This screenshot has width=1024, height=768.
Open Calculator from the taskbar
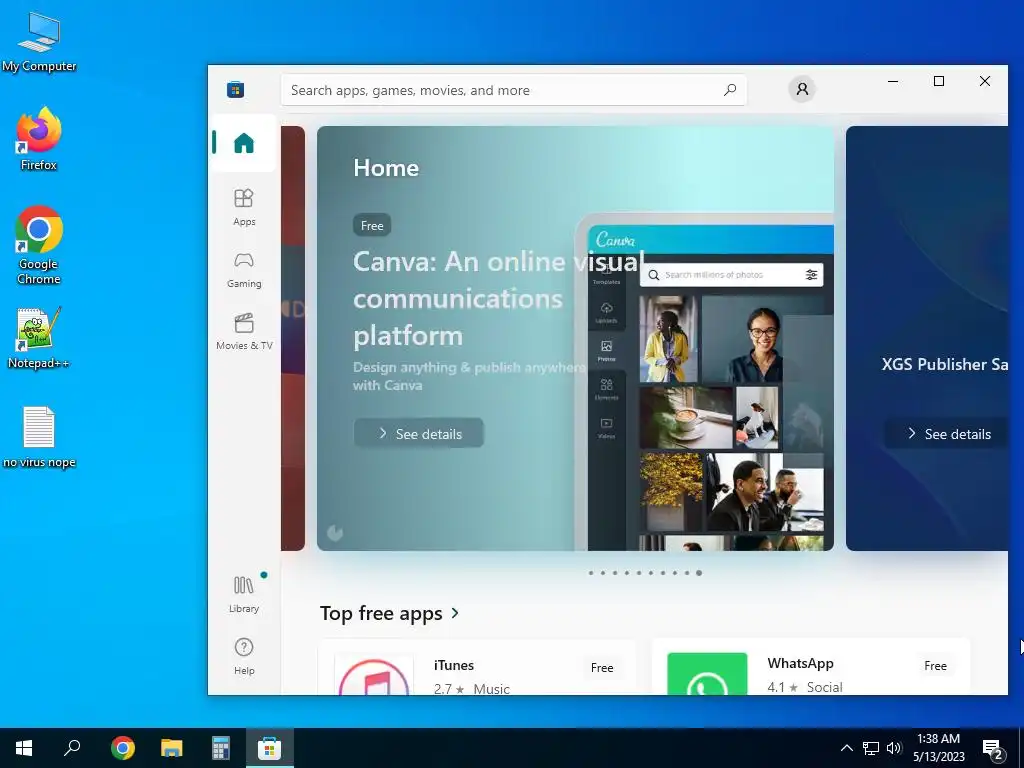[221, 748]
